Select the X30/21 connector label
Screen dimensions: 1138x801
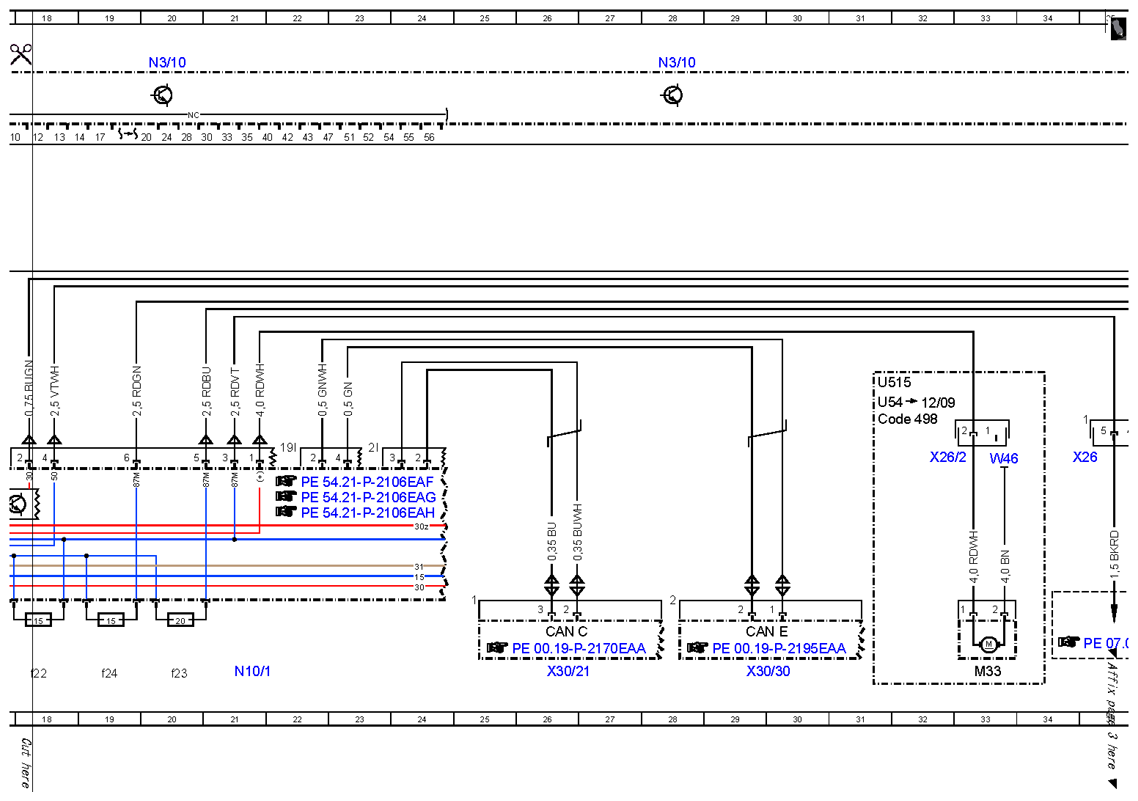(568, 671)
